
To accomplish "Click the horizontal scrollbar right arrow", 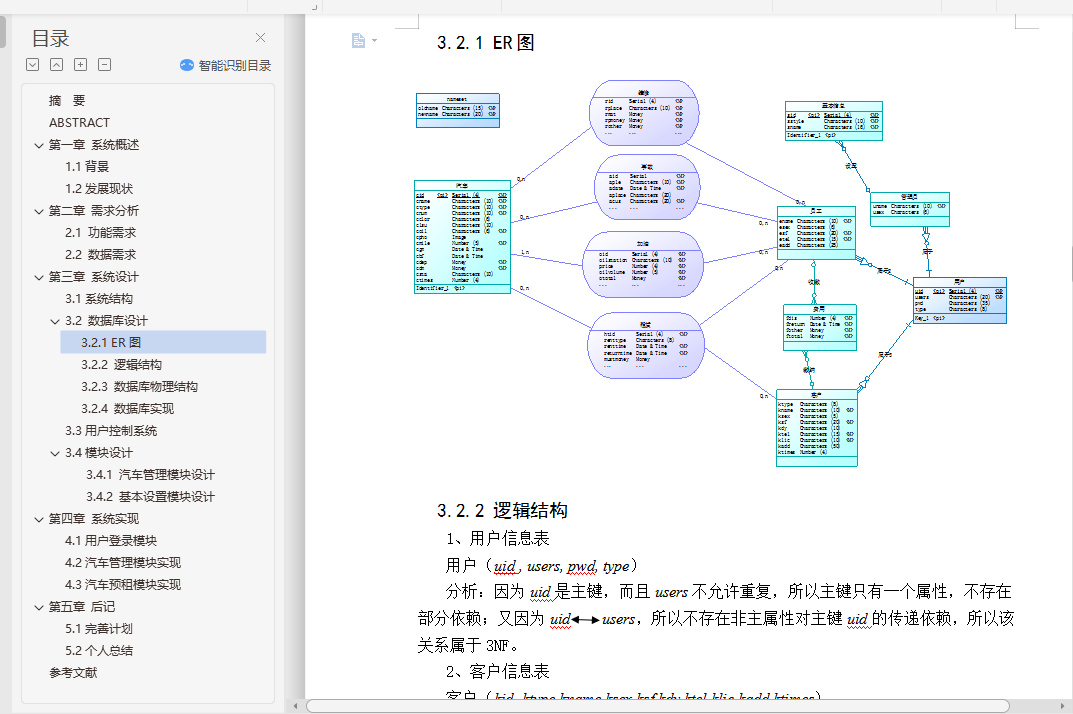I will click(1063, 706).
